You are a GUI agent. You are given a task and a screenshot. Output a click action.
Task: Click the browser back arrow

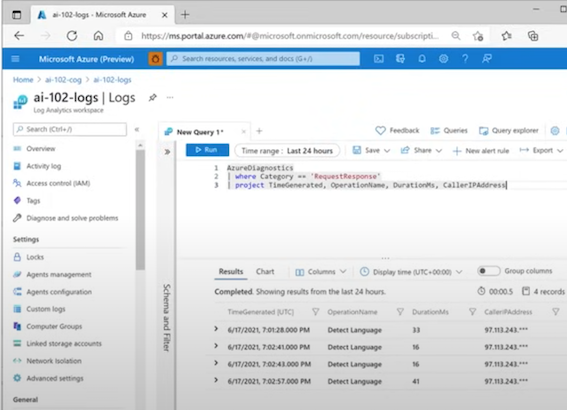click(19, 35)
